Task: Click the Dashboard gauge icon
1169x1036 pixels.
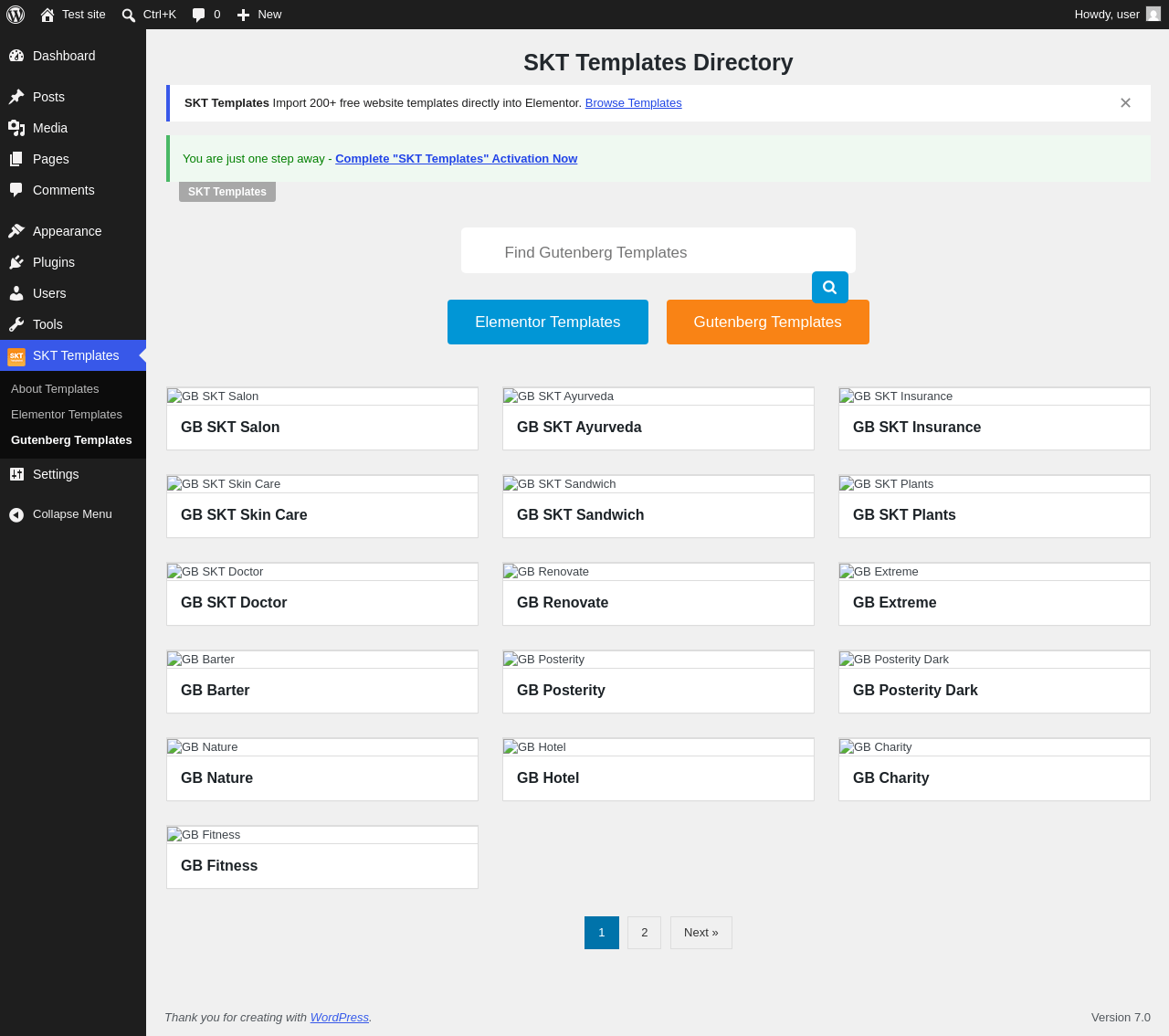Action: coord(16,56)
